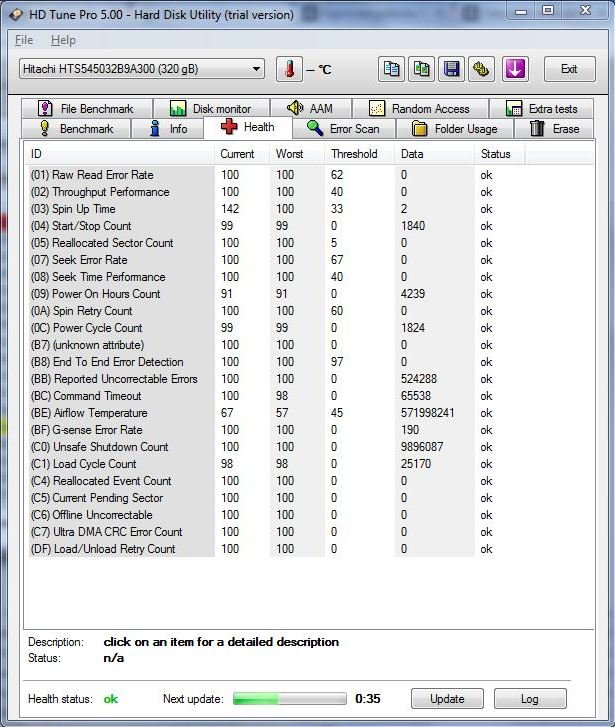The image size is (615, 727).
Task: Switch to the File Benchmark tab
Action: (87, 109)
